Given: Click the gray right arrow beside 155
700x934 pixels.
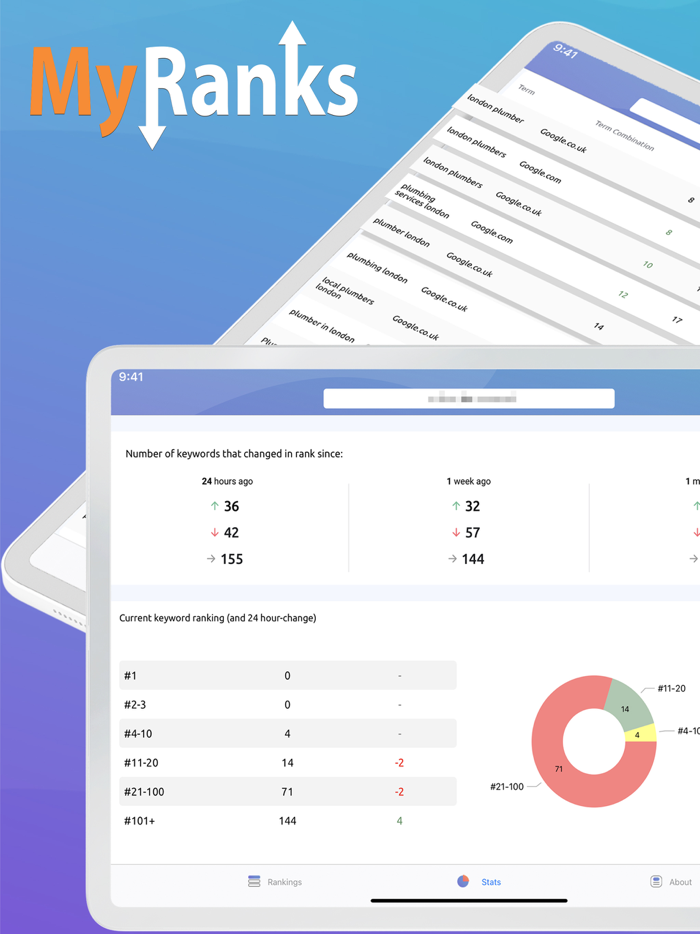Looking at the screenshot, I should point(211,559).
